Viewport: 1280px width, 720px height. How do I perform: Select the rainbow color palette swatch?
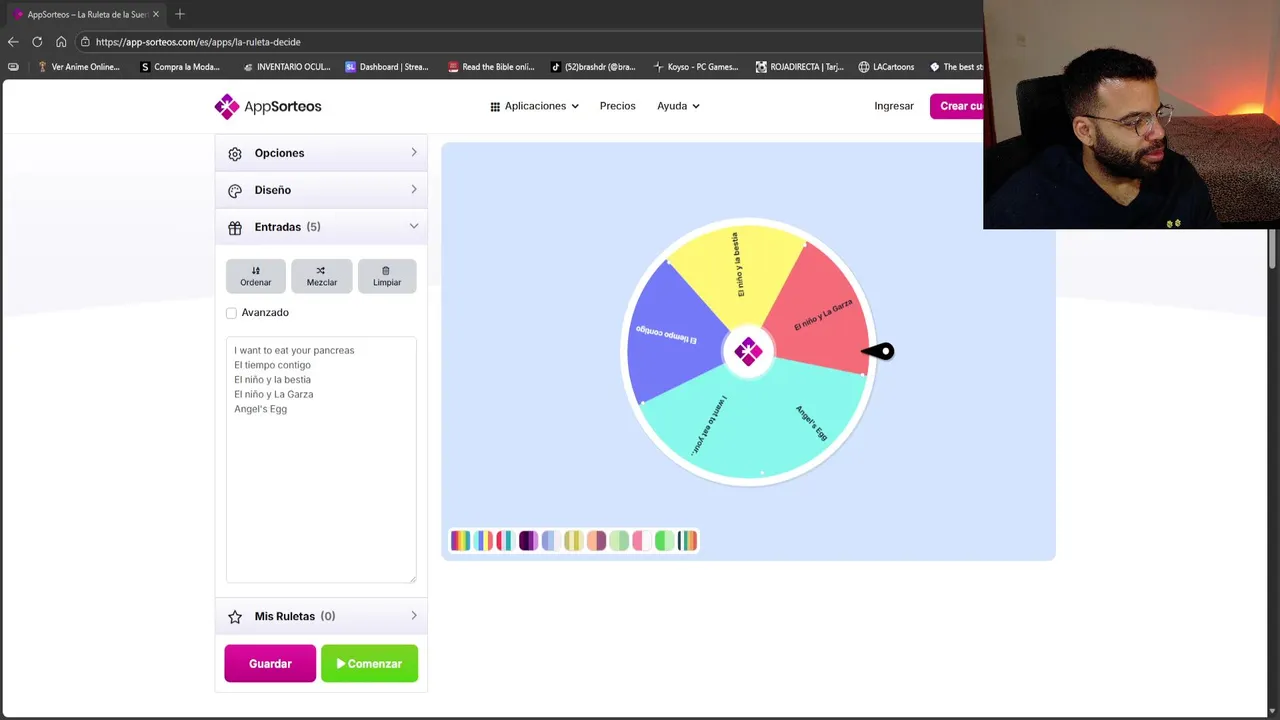point(460,541)
